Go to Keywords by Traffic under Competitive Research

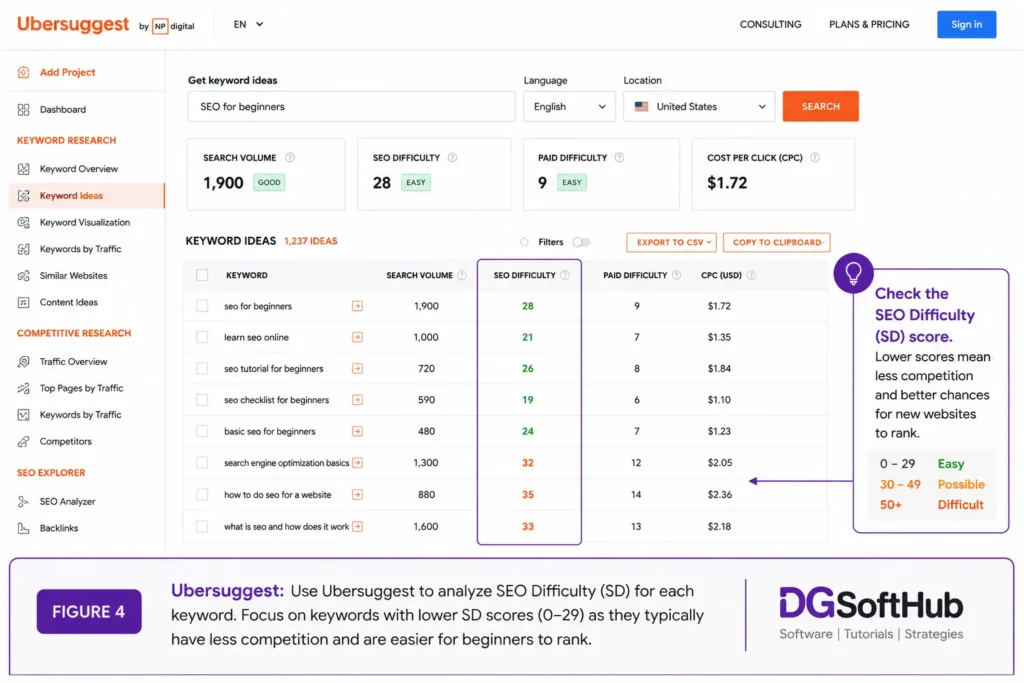pyautogui.click(x=80, y=415)
